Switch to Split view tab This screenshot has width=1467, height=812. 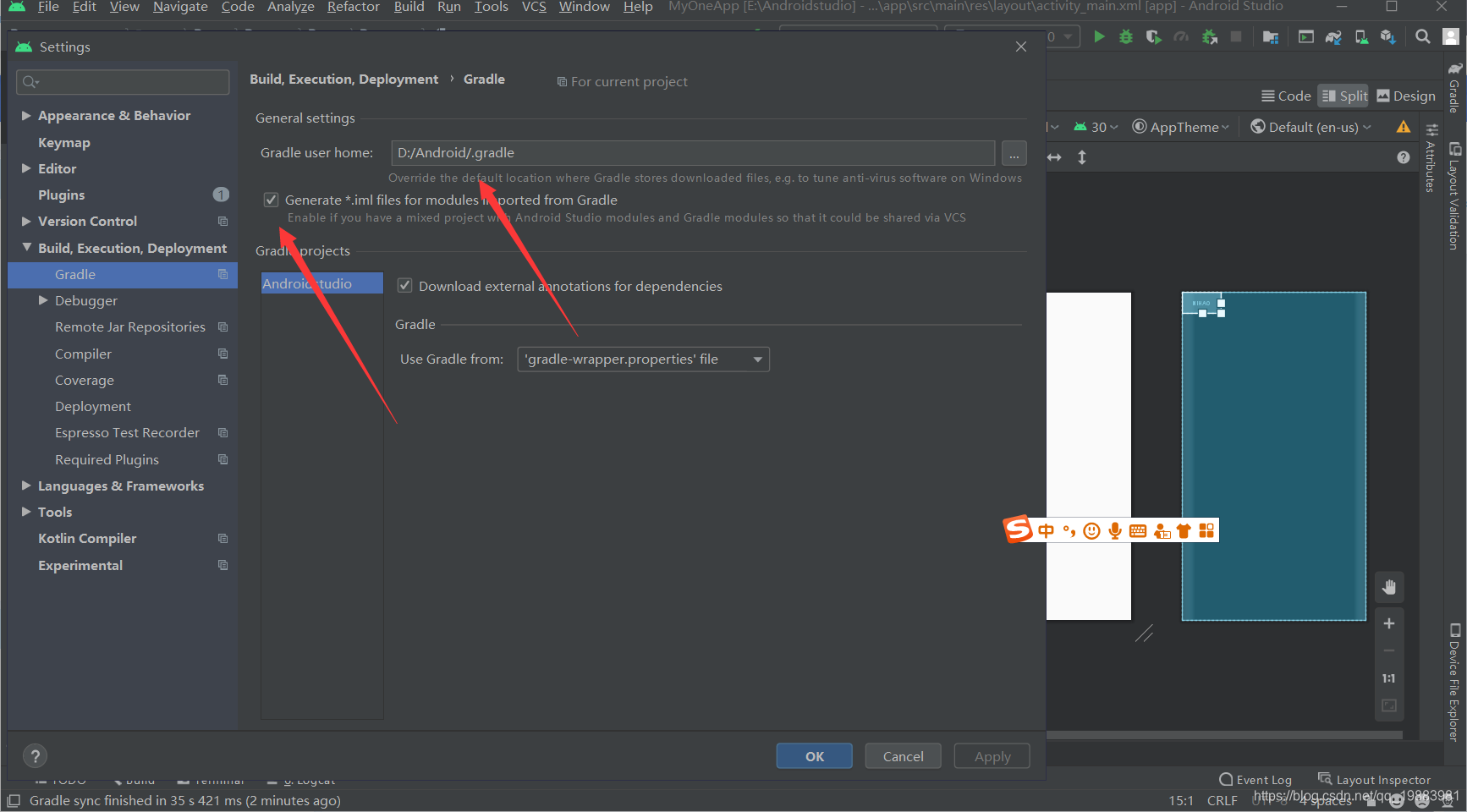pos(1344,96)
